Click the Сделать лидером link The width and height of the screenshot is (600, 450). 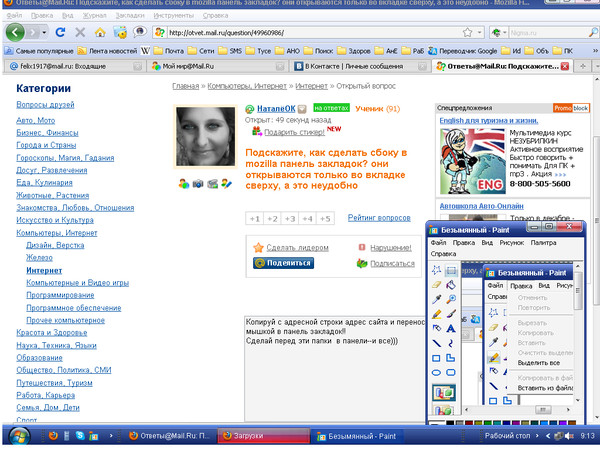pyautogui.click(x=297, y=248)
